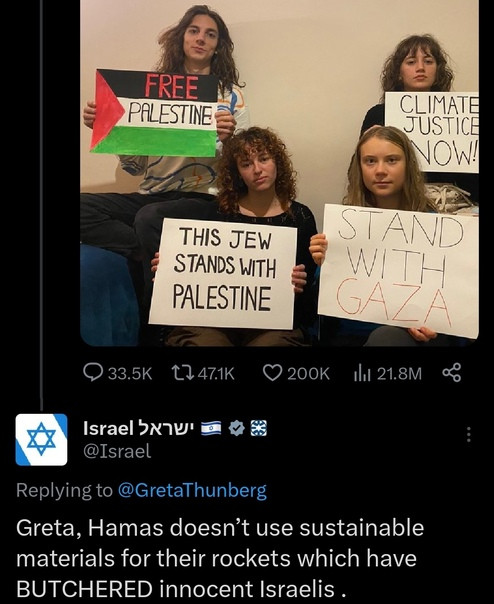Image resolution: width=494 pixels, height=604 pixels.
Task: Click the 21.8M views count
Action: tap(399, 374)
